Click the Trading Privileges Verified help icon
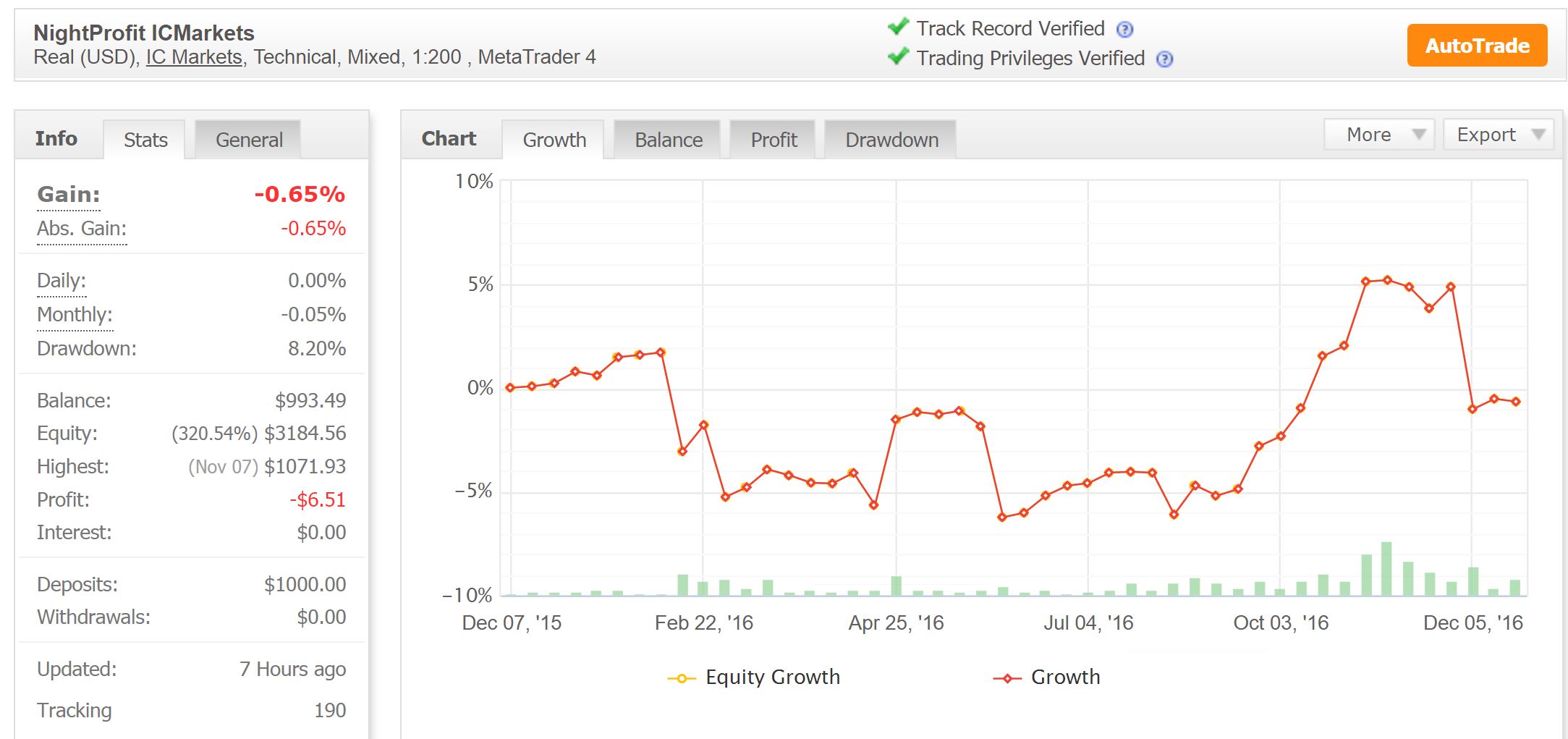Image resolution: width=1568 pixels, height=739 pixels. (1164, 59)
